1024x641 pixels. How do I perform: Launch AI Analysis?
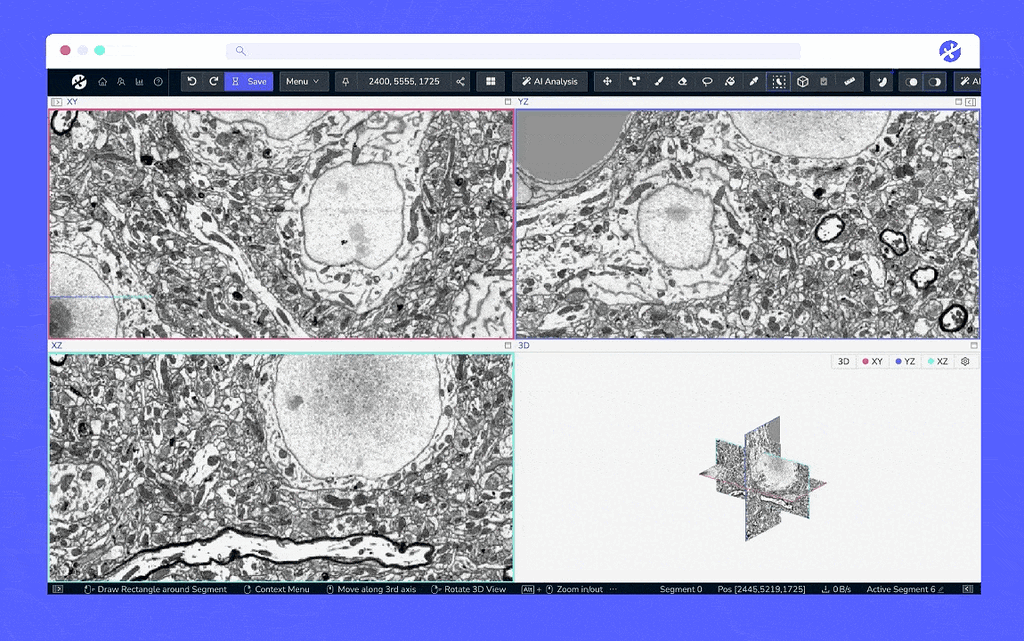(549, 82)
